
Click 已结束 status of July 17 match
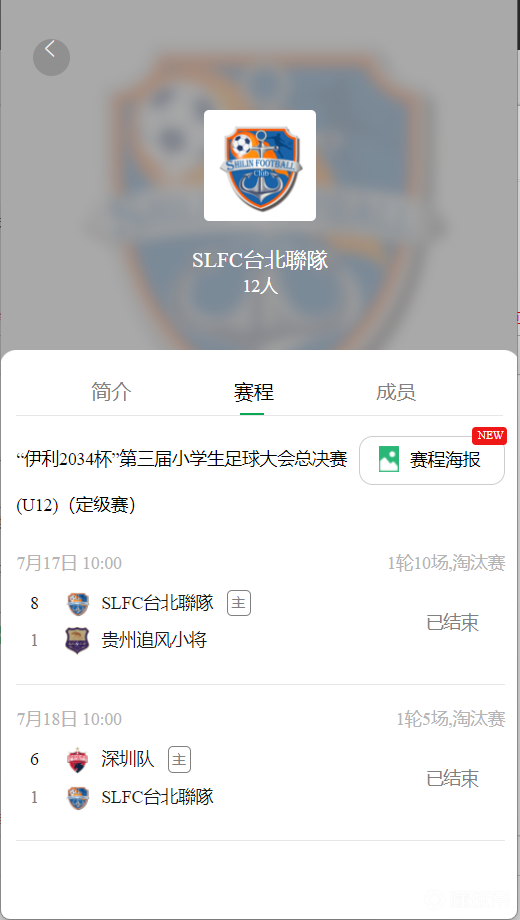click(453, 622)
